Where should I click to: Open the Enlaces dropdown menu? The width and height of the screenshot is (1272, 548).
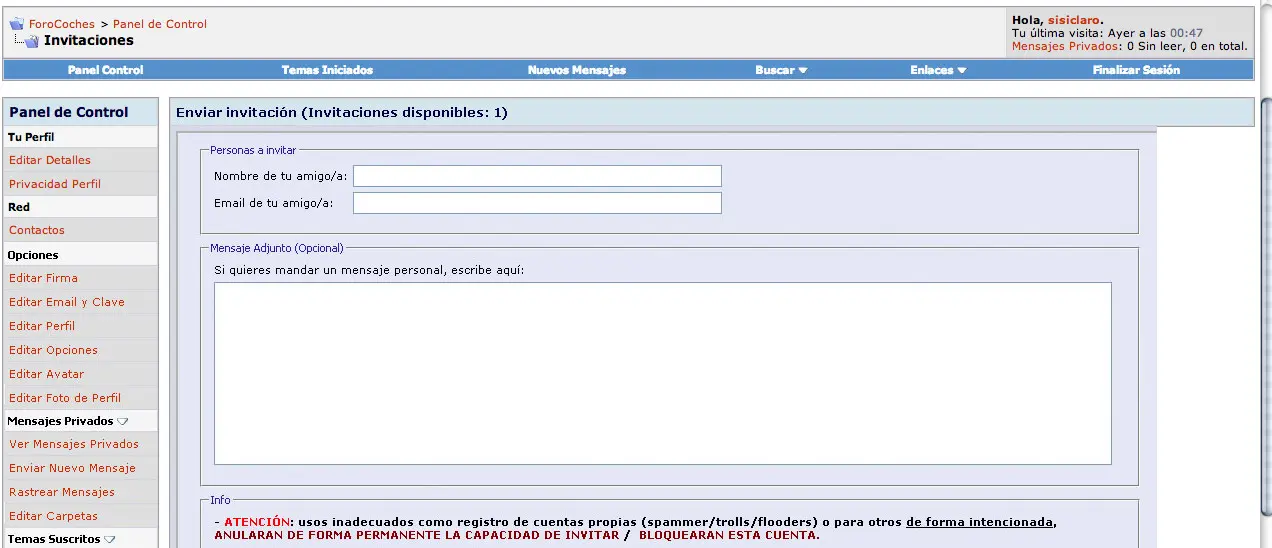pyautogui.click(x=938, y=70)
